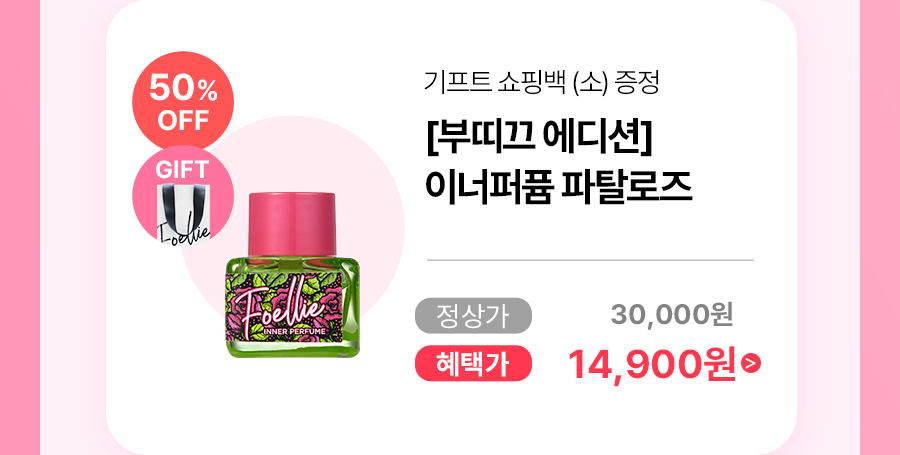Click the pink perfume bottle cap
The height and width of the screenshot is (455, 900).
[292, 225]
